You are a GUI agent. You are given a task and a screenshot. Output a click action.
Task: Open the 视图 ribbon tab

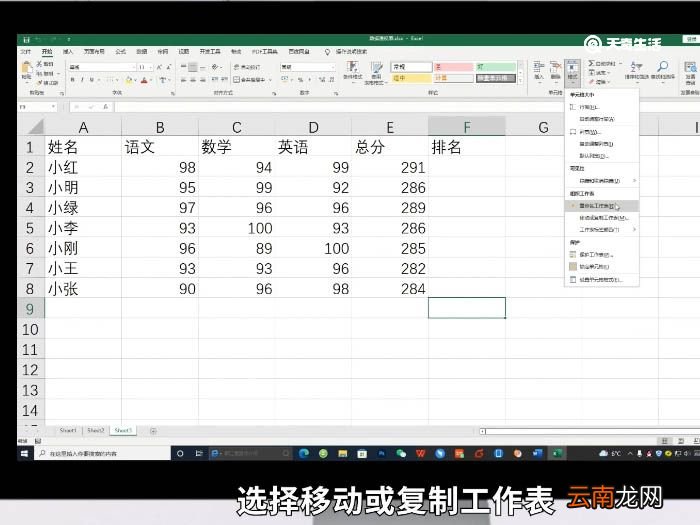click(x=184, y=52)
